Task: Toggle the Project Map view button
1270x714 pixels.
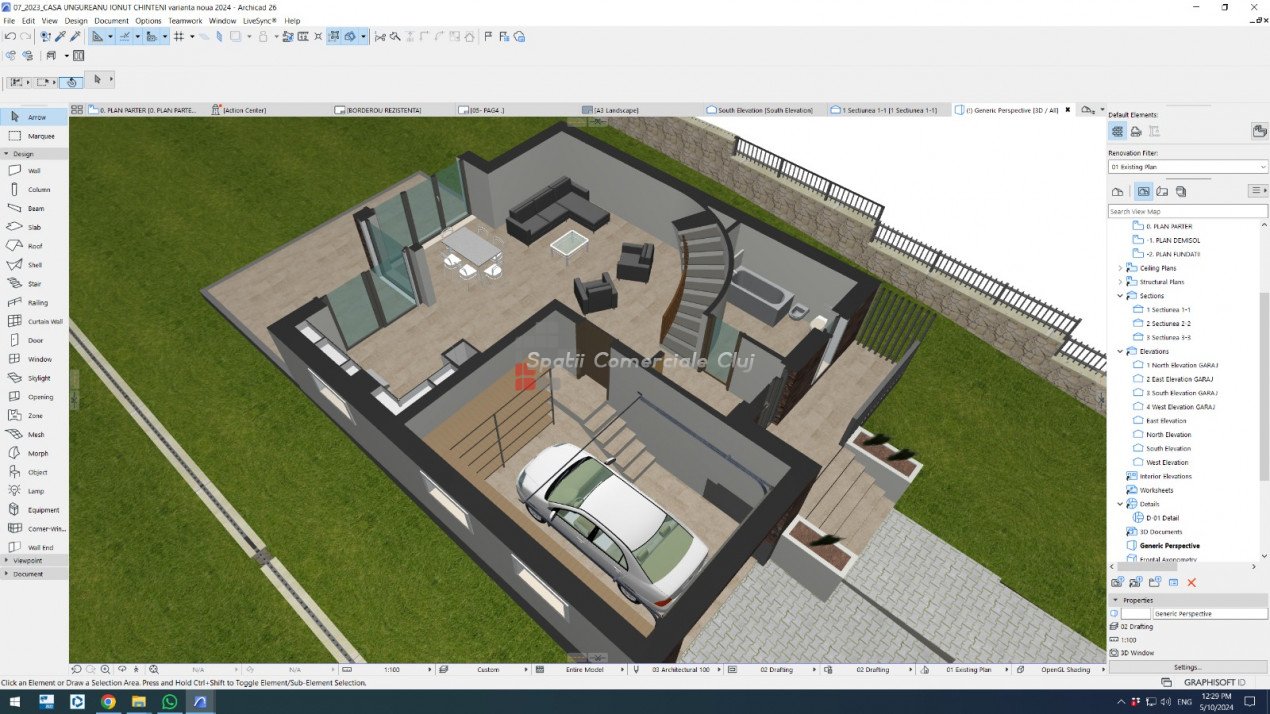Action: point(1117,191)
